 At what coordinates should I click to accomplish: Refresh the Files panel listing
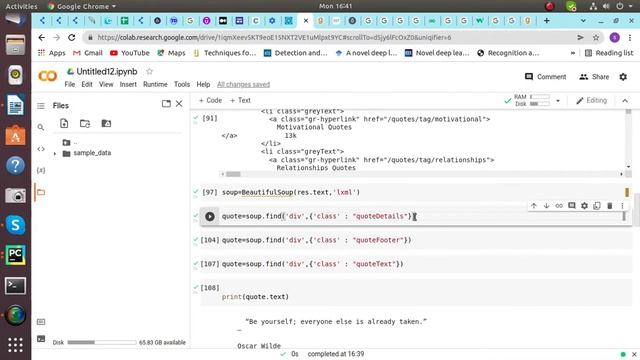tap(85, 123)
